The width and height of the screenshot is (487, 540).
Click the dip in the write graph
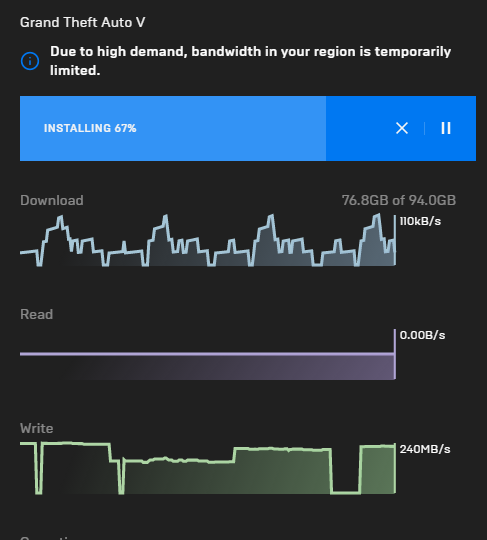coord(345,489)
